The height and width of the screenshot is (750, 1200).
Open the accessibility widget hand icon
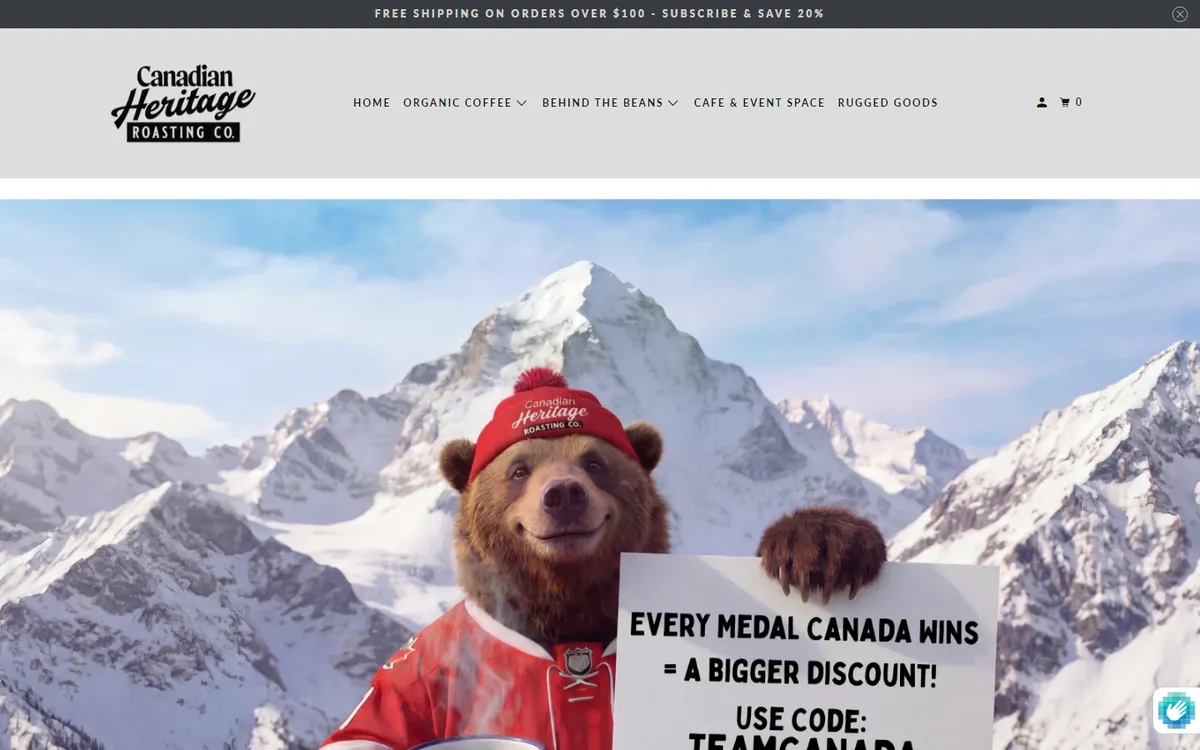click(x=1176, y=711)
